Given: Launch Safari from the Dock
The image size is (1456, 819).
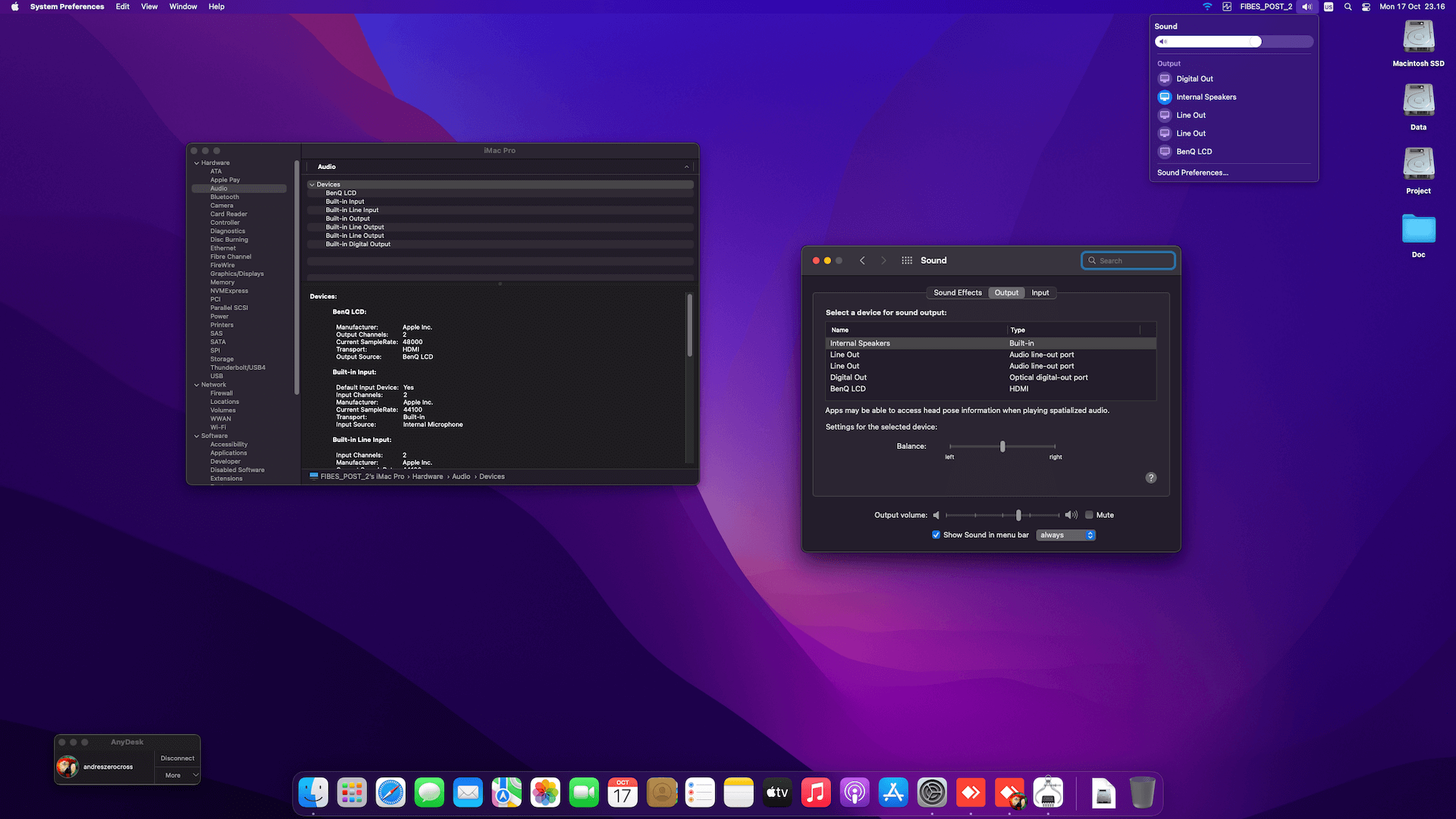Looking at the screenshot, I should coord(391,793).
